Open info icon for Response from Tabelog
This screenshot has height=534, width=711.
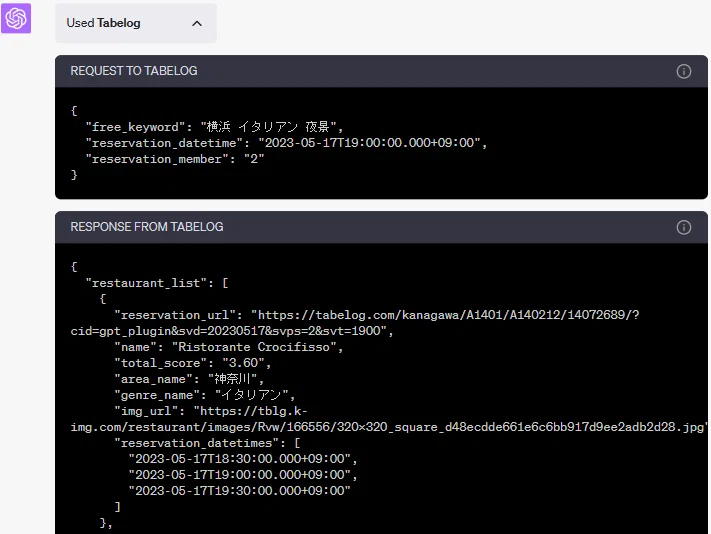click(x=684, y=227)
